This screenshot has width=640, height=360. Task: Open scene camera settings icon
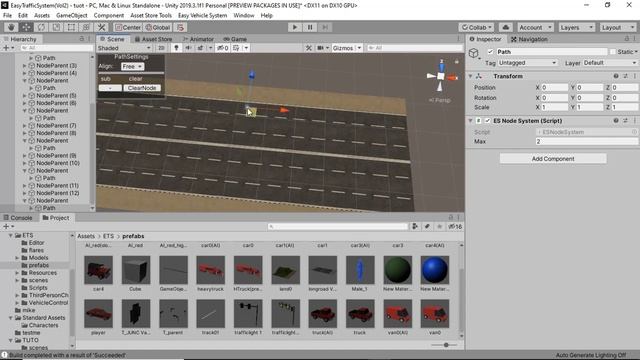click(321, 48)
